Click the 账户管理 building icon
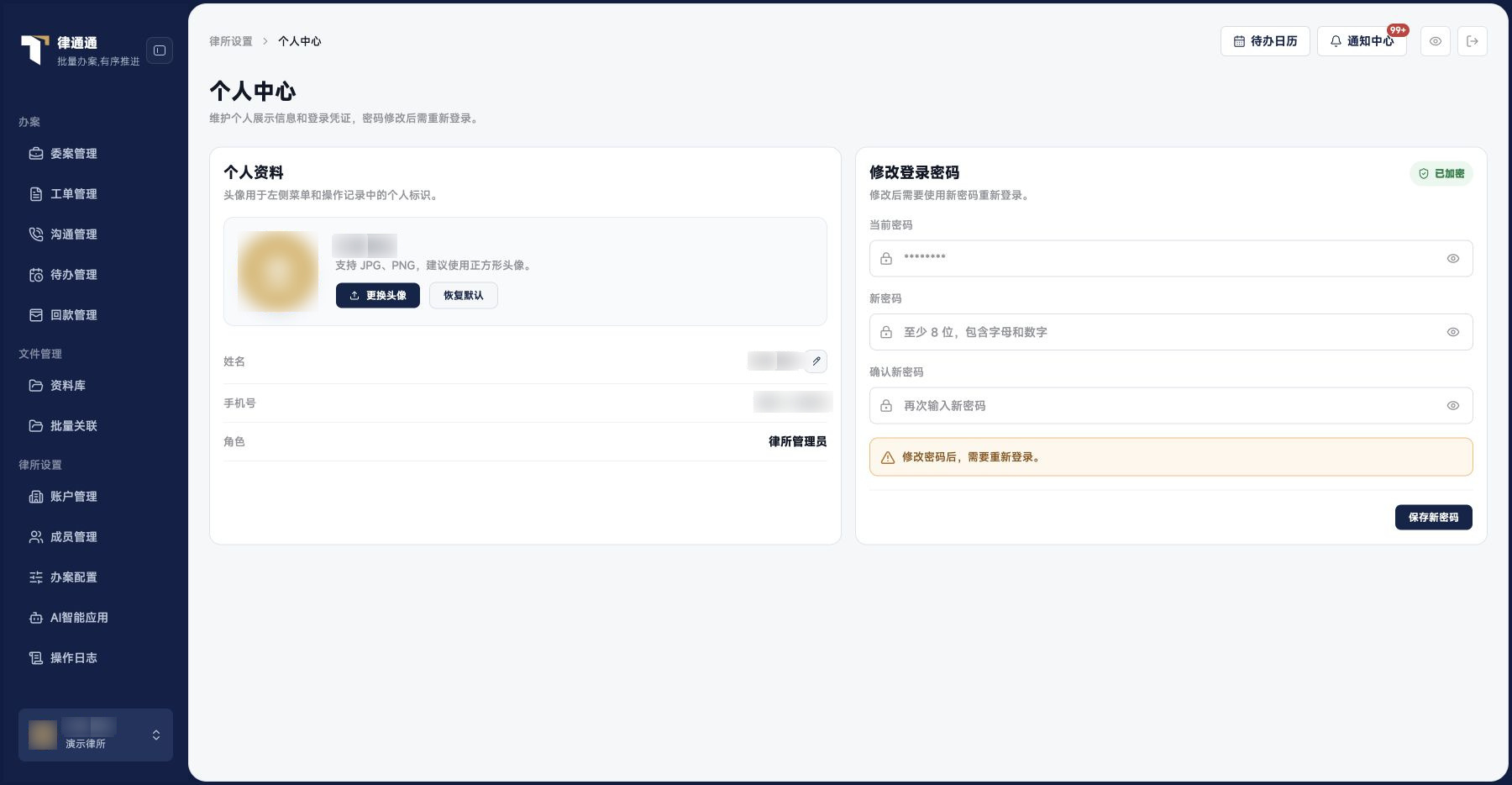The height and width of the screenshot is (785, 1512). [36, 497]
